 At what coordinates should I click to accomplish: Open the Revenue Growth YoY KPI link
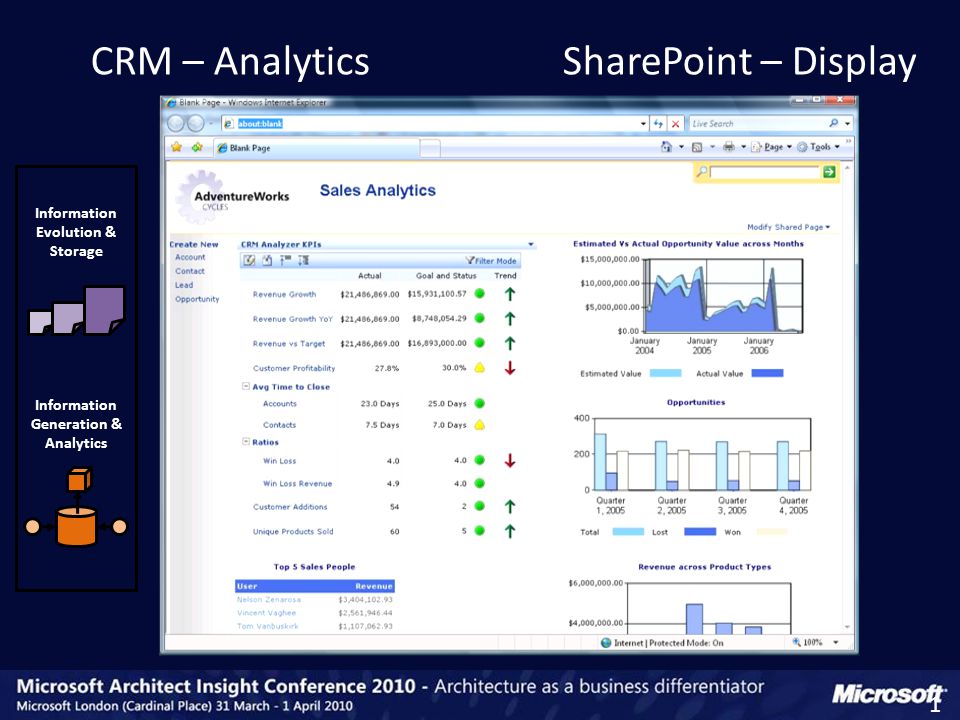[293, 319]
